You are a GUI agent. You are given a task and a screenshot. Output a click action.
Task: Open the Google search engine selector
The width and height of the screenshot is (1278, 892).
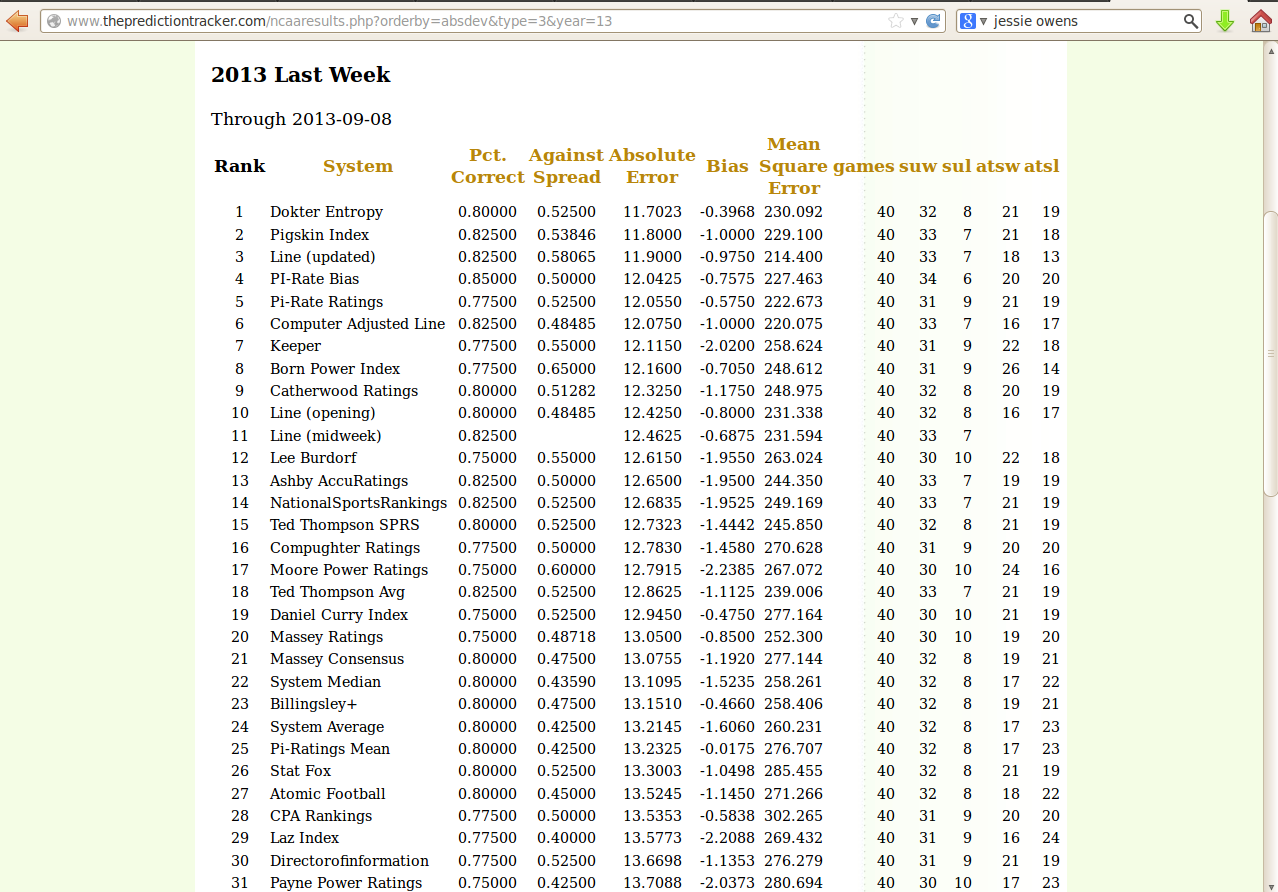pyautogui.click(x=973, y=21)
